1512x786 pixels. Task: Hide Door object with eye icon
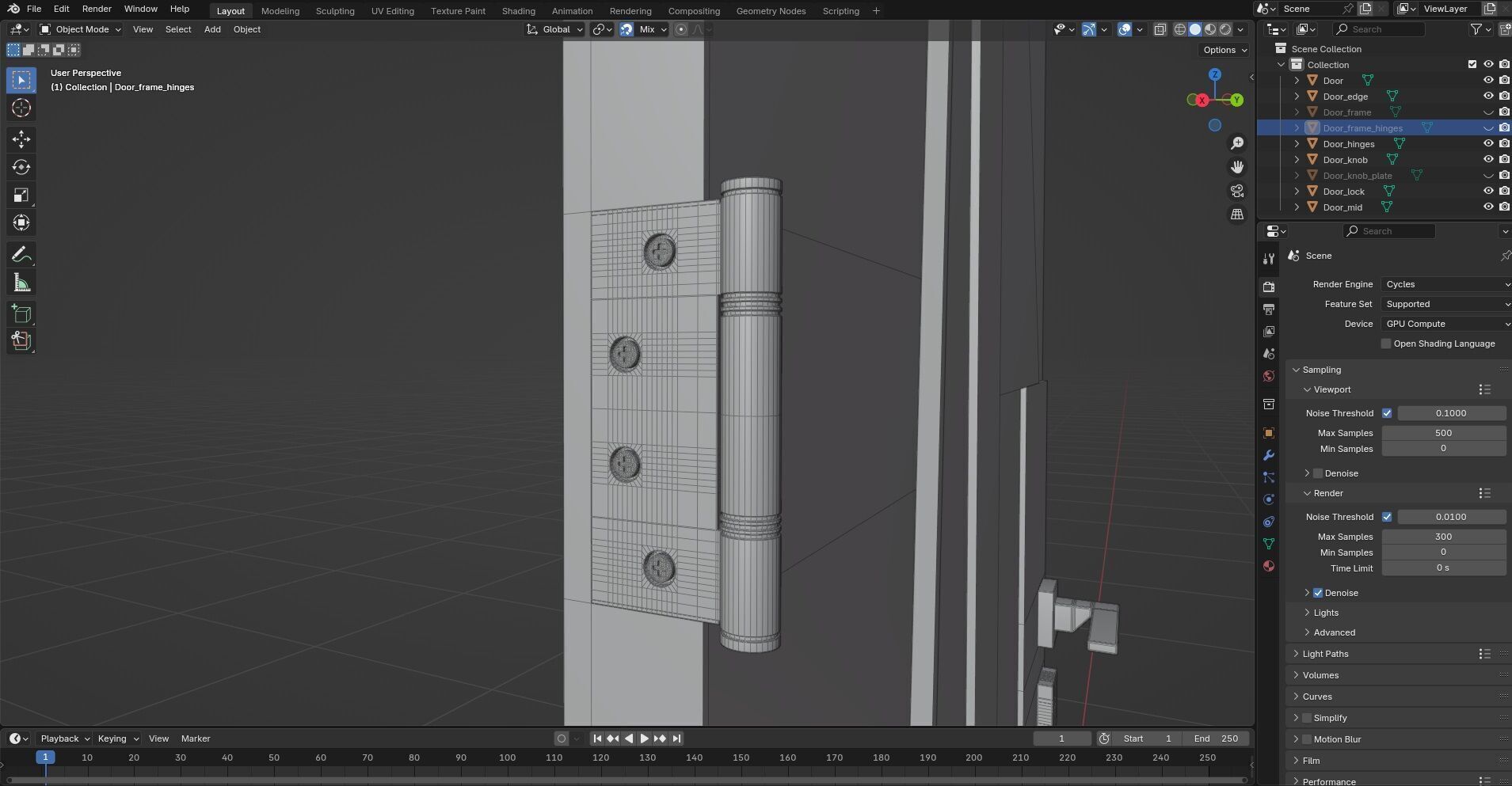point(1488,80)
